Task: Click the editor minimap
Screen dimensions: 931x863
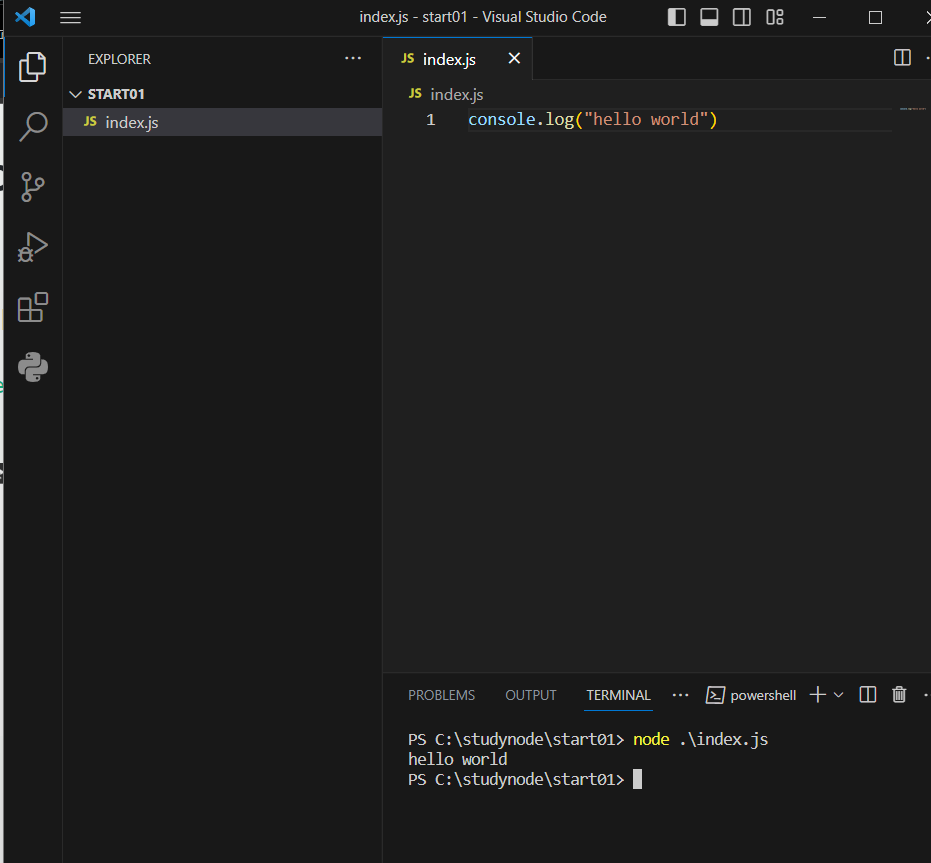Action: (x=913, y=109)
